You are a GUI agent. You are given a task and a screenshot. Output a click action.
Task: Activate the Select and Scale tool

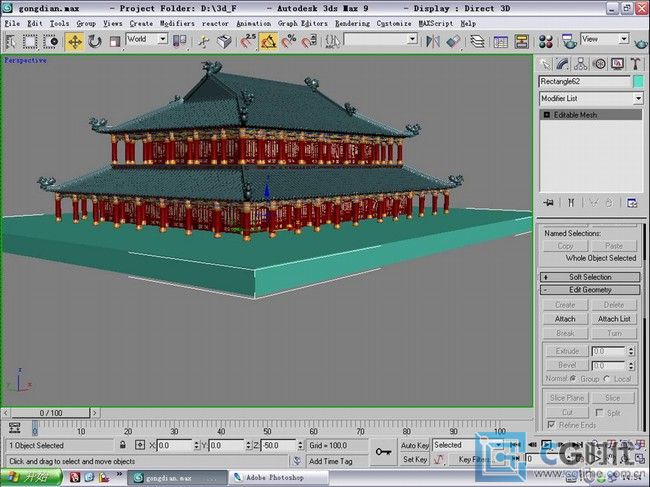[x=114, y=41]
